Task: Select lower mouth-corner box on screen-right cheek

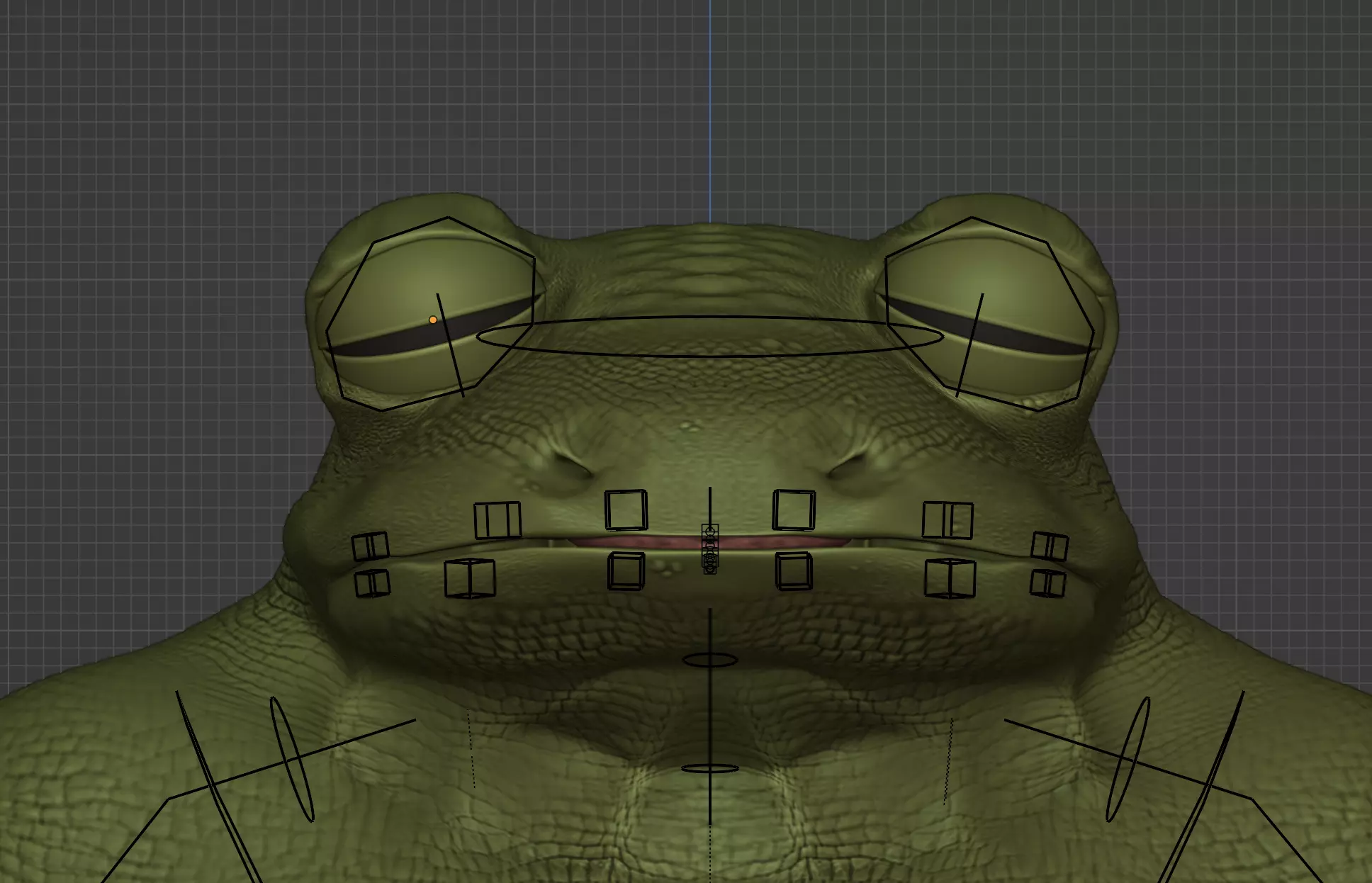Action: pos(1047,583)
